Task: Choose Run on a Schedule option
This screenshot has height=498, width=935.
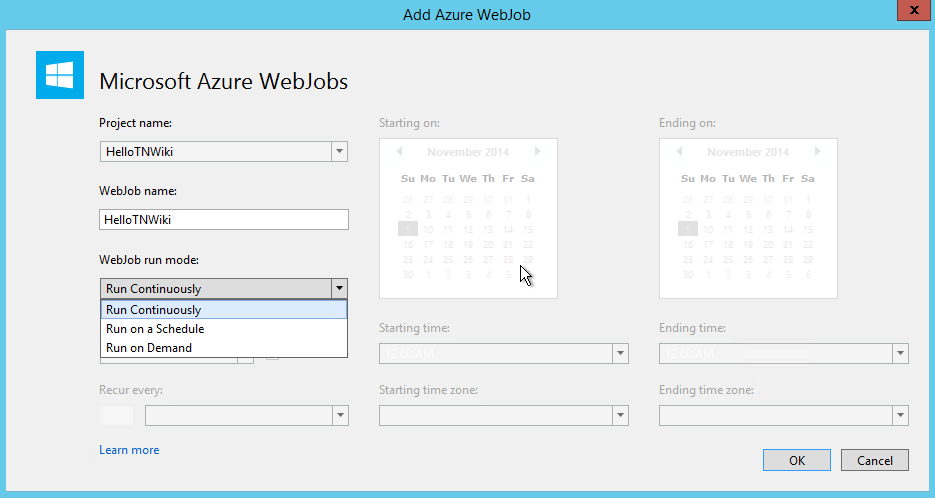Action: [224, 329]
